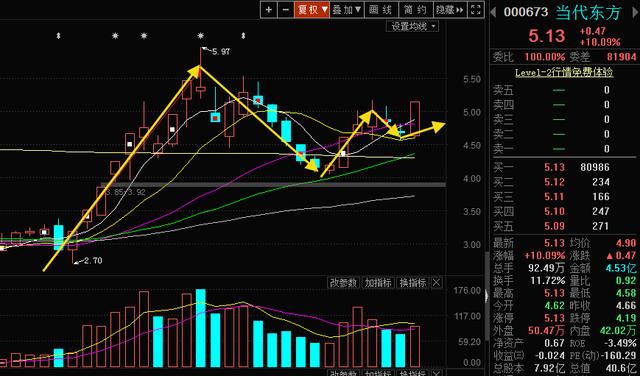The height and width of the screenshot is (376, 640).
Task: Click 换指标 to change indicator
Action: 413,283
